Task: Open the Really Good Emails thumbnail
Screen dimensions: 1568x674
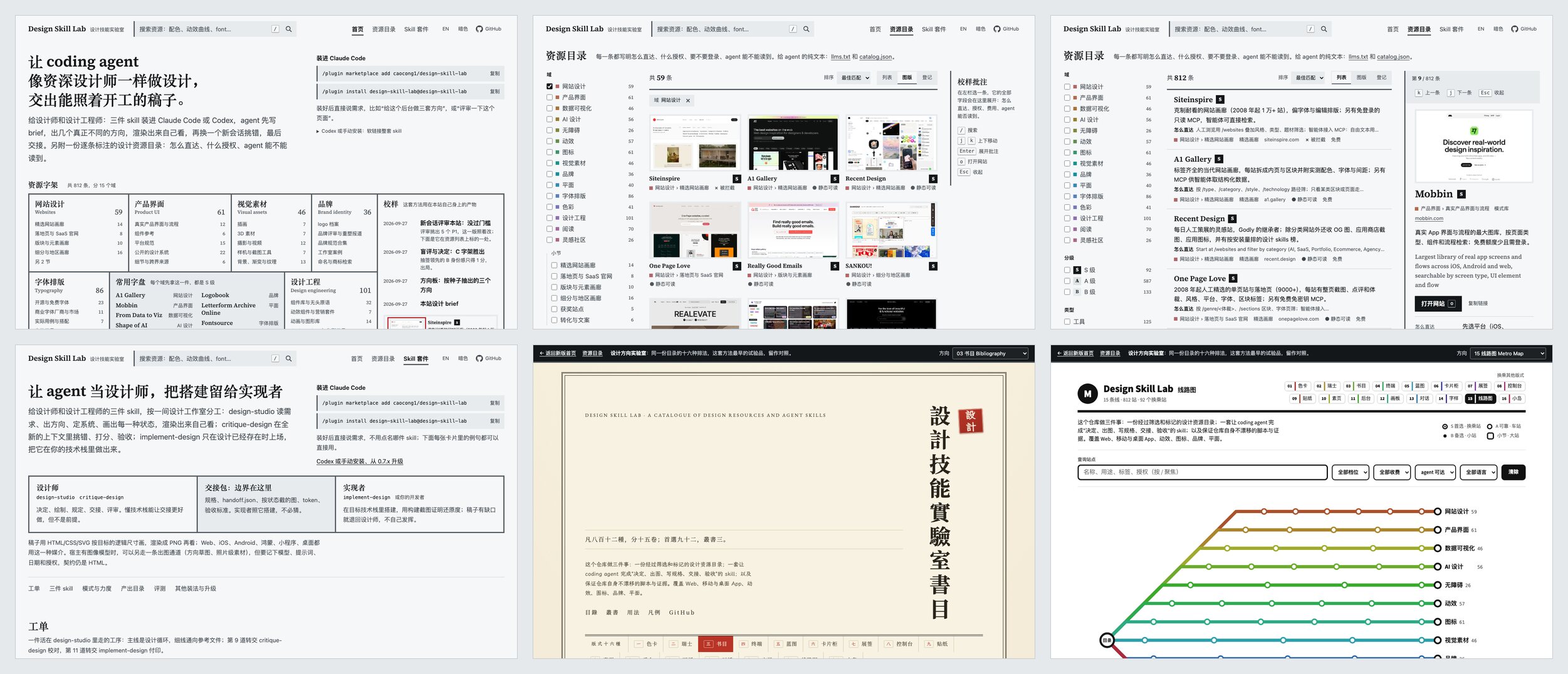Action: pos(793,231)
